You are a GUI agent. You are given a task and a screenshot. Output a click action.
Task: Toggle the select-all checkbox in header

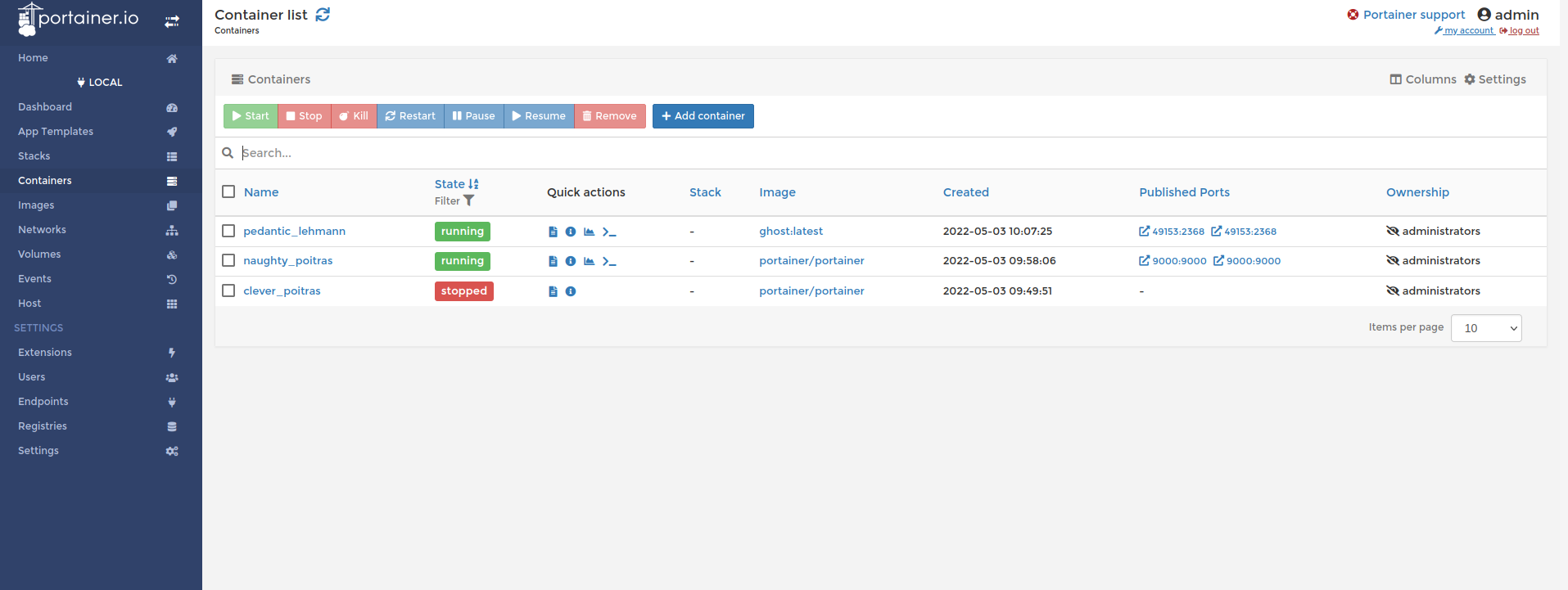coord(228,191)
